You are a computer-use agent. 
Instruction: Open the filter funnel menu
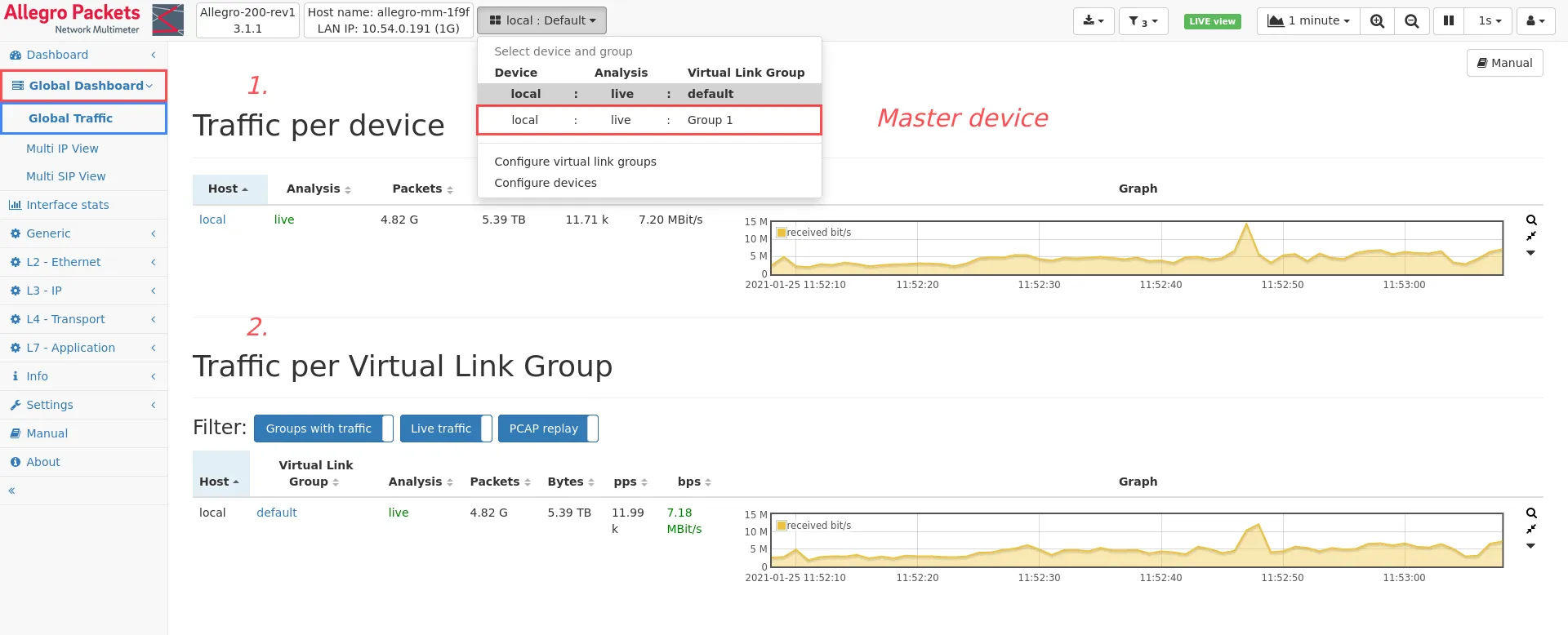tap(1143, 21)
